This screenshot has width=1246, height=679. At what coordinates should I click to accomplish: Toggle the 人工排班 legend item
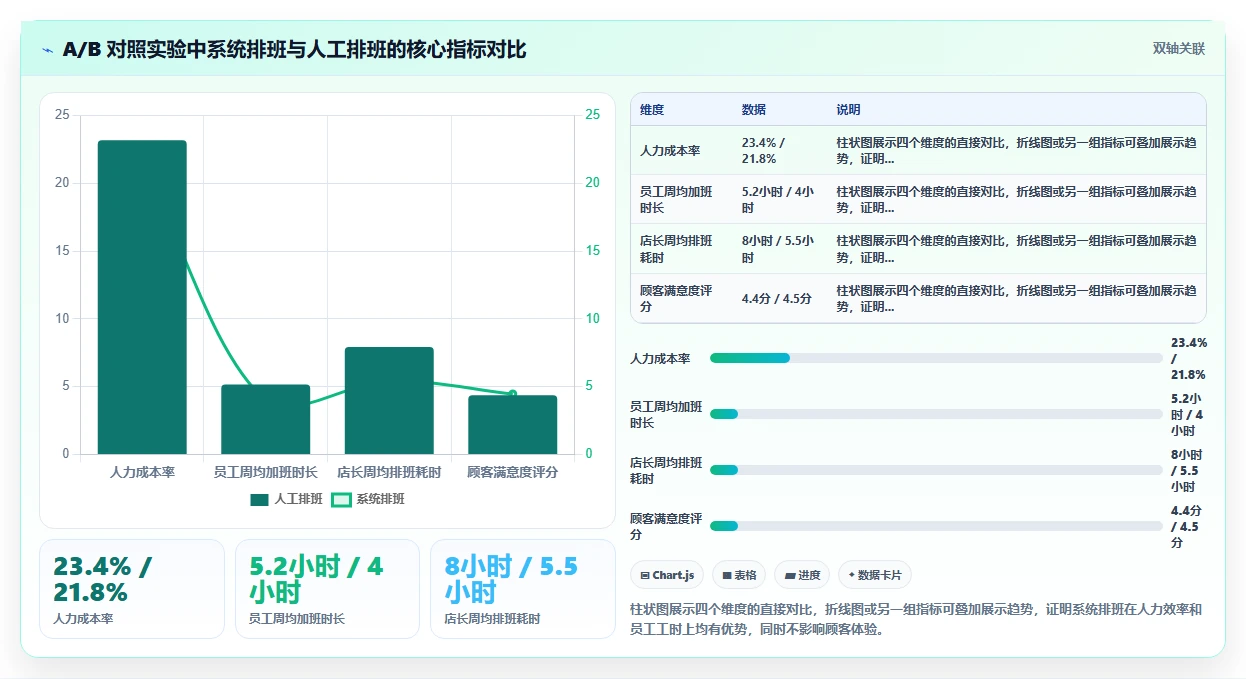point(286,499)
